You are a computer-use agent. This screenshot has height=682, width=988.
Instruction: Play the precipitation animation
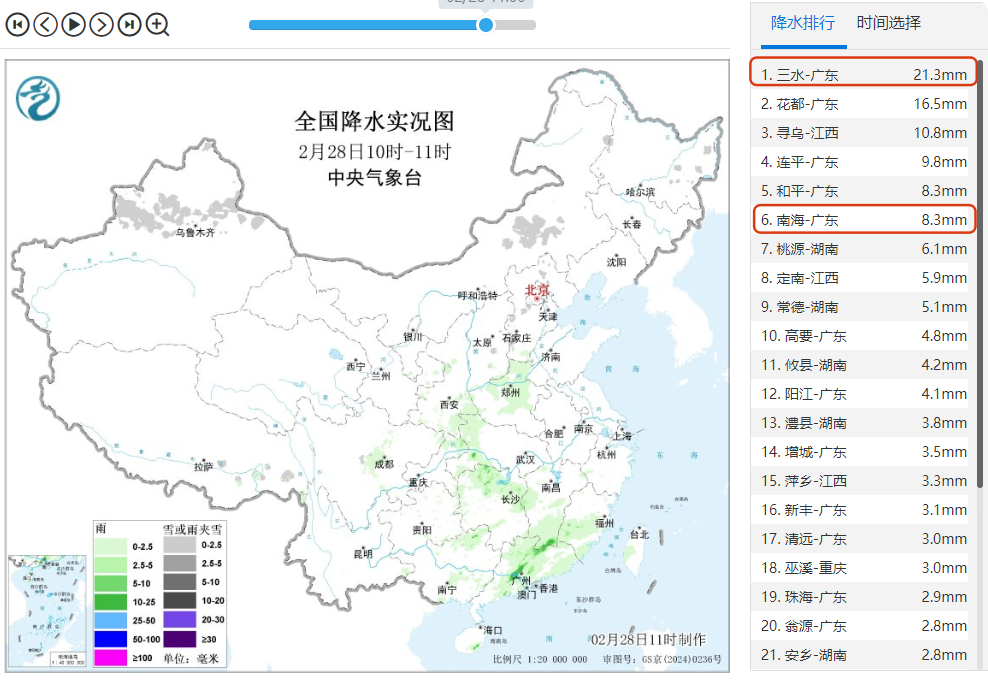click(x=73, y=24)
